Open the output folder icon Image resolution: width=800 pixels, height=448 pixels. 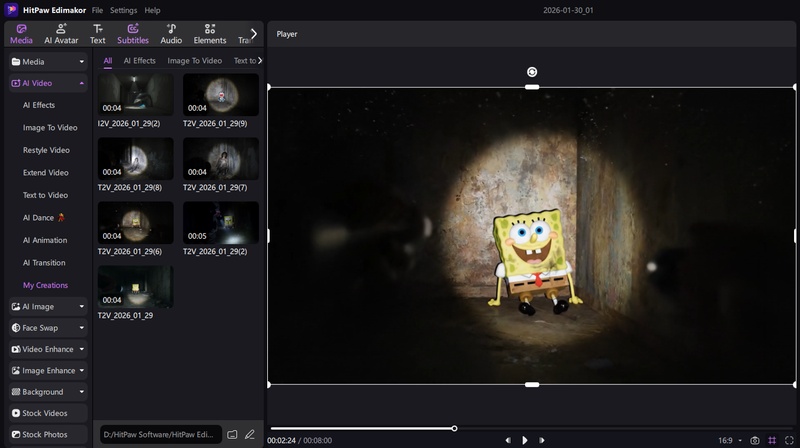232,435
